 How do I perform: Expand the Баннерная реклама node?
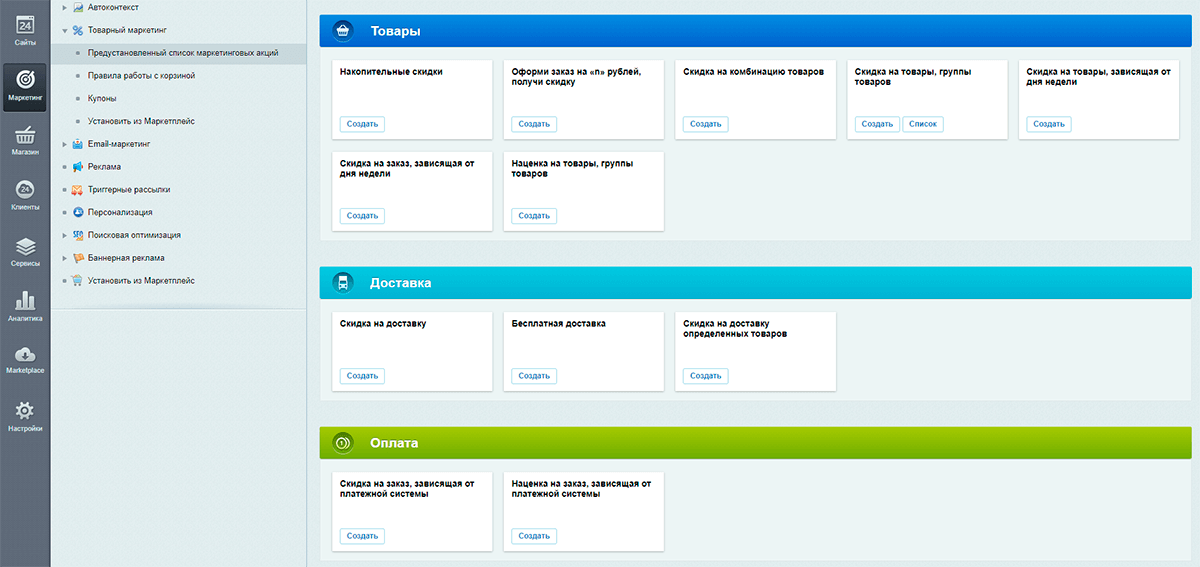point(64,258)
